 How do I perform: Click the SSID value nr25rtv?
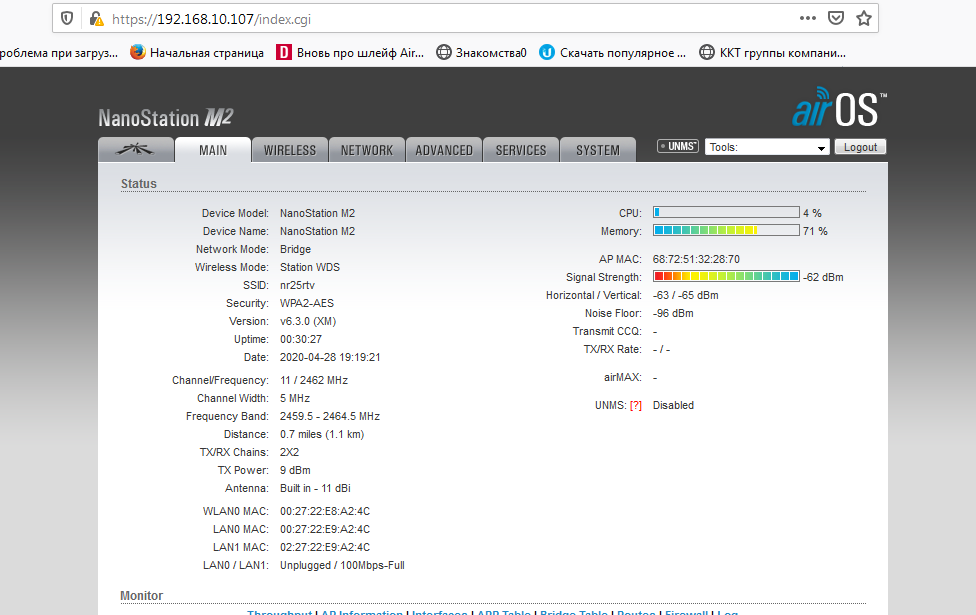click(297, 285)
